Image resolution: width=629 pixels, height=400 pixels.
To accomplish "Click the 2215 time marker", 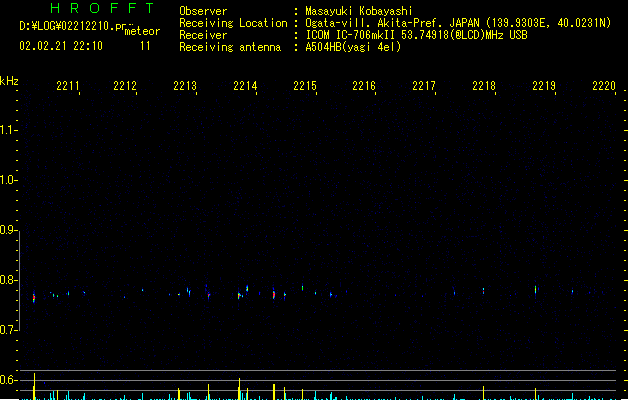I will pos(305,86).
